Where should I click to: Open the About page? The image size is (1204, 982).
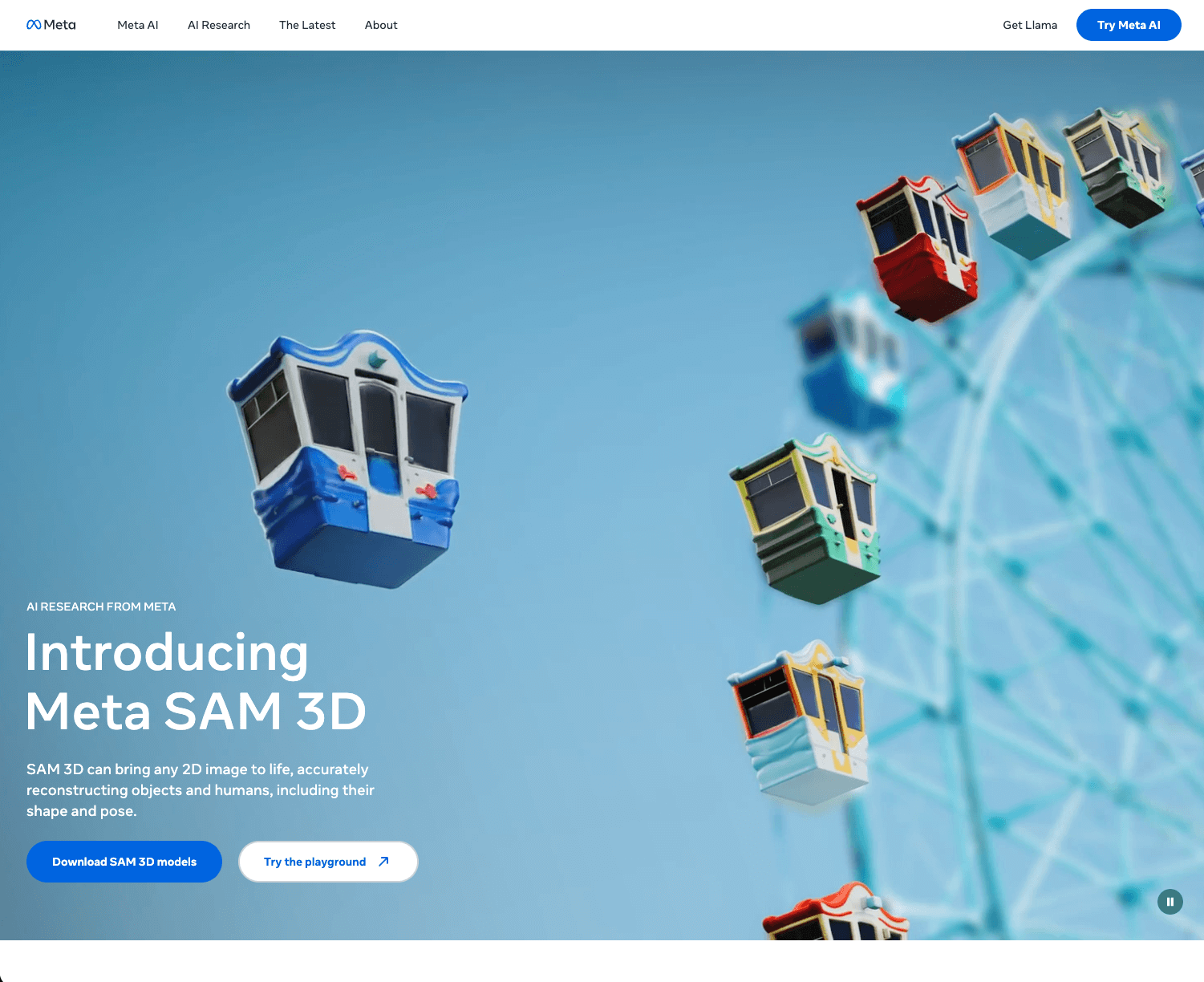(x=380, y=25)
